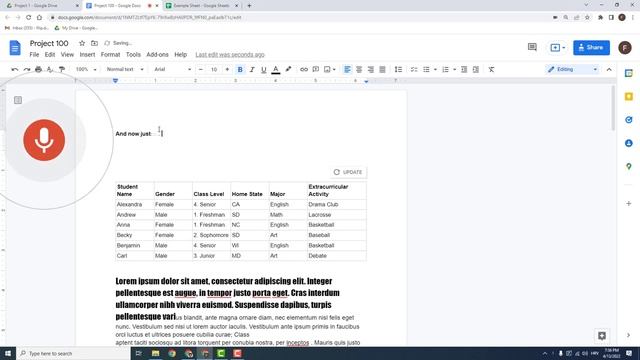Open comment history icon
640x360 pixels.
(x=532, y=47)
